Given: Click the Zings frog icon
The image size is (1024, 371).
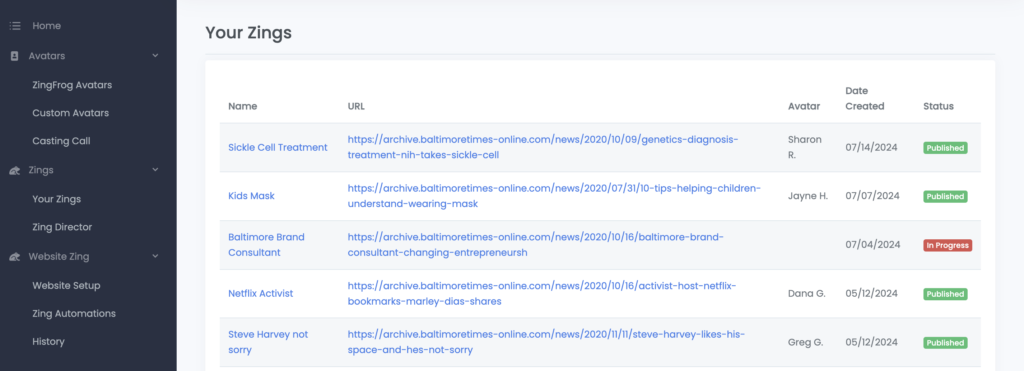Looking at the screenshot, I should pyautogui.click(x=15, y=170).
